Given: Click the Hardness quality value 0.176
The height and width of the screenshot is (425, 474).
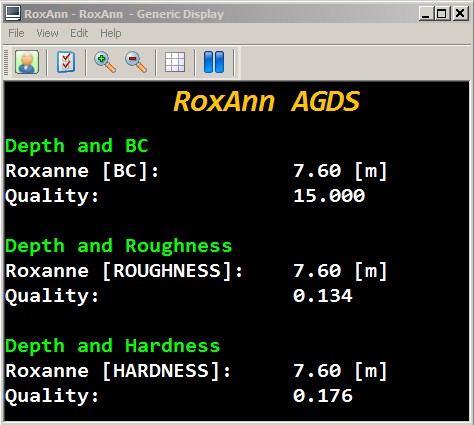Looking at the screenshot, I should click(x=323, y=396).
